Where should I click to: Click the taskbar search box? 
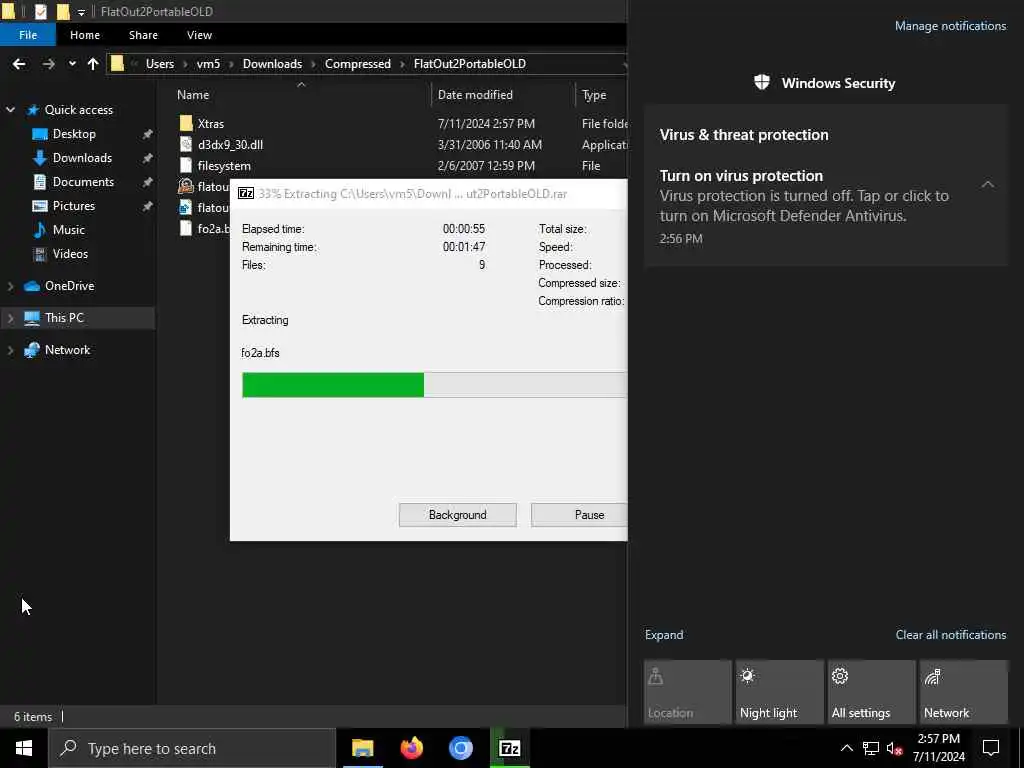pos(192,748)
